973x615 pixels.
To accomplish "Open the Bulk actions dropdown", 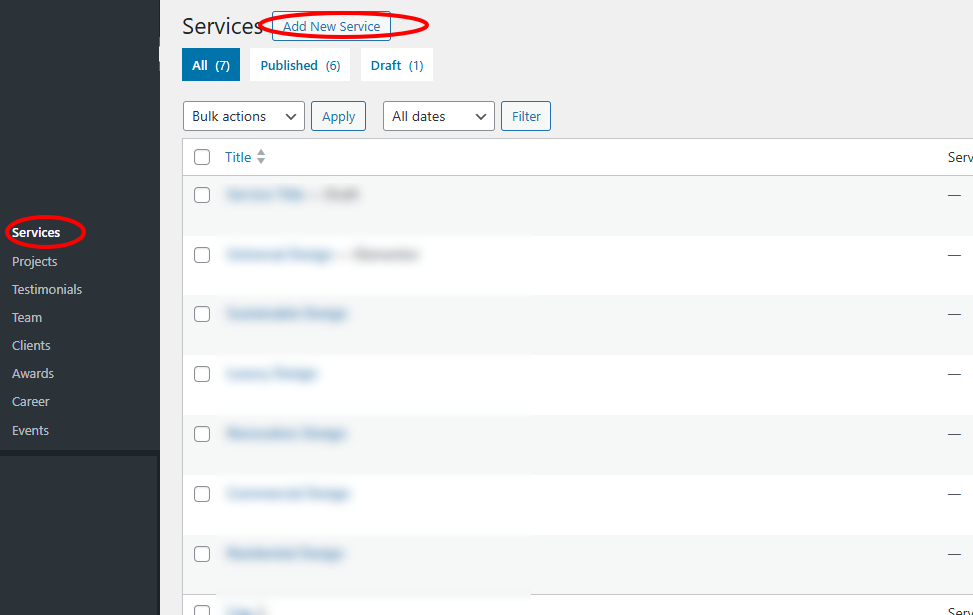I will [244, 116].
